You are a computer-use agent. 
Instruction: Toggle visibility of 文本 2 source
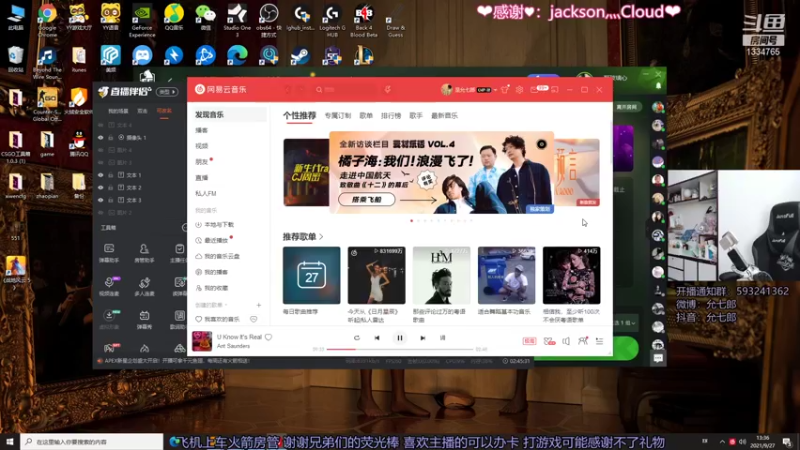pos(101,188)
